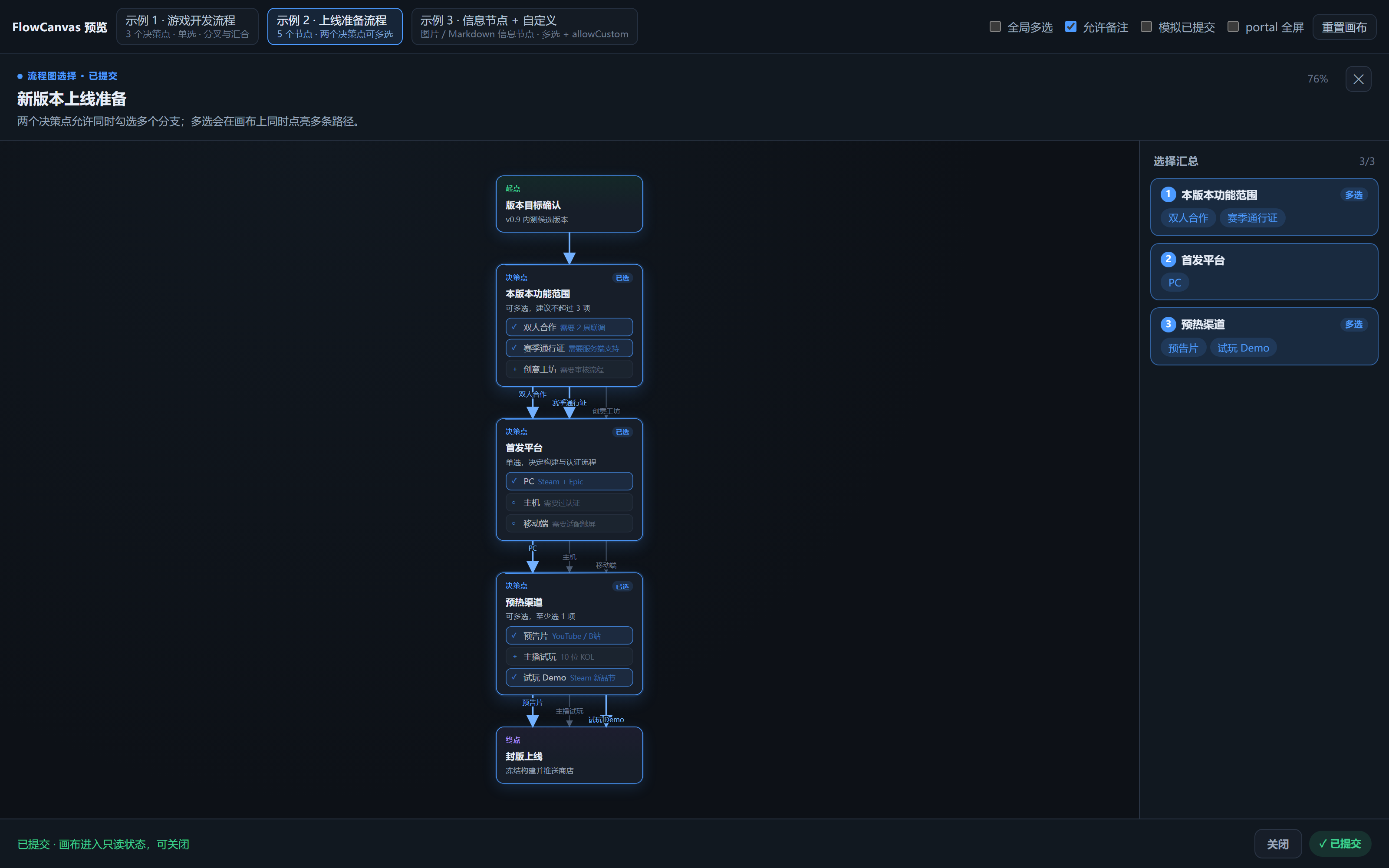
Task: Click the 试玩 Demo tag in summary
Action: point(1243,348)
